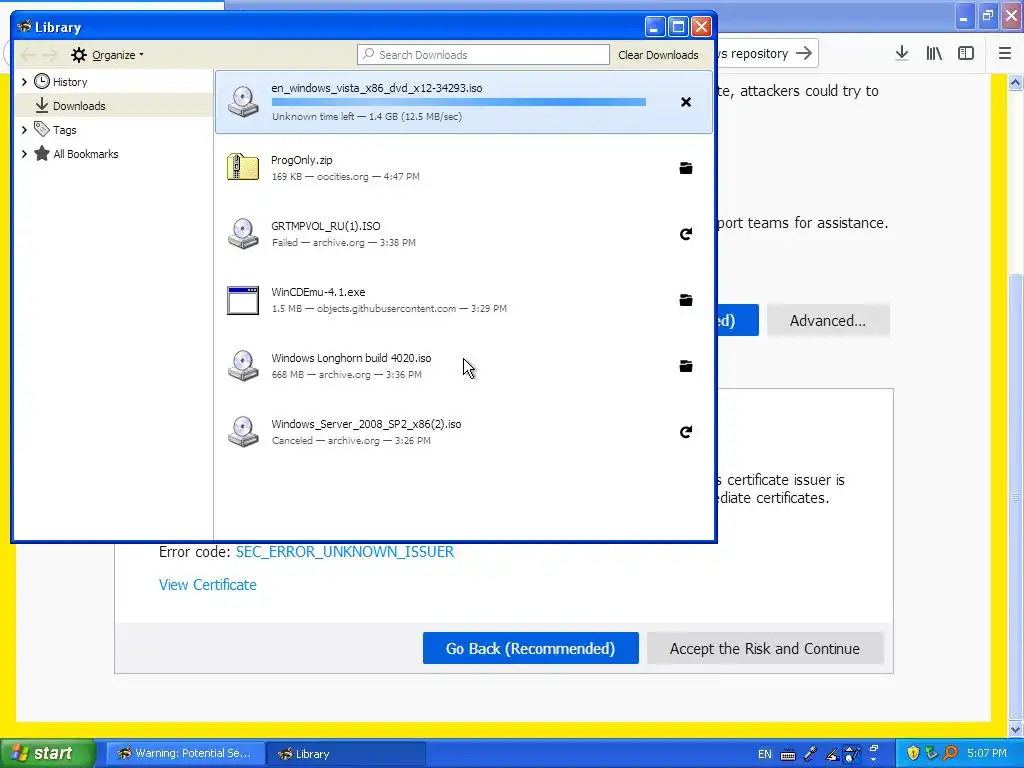Screen dimensions: 1024x768
Task: Cancel the Vista ISO download
Action: point(686,102)
